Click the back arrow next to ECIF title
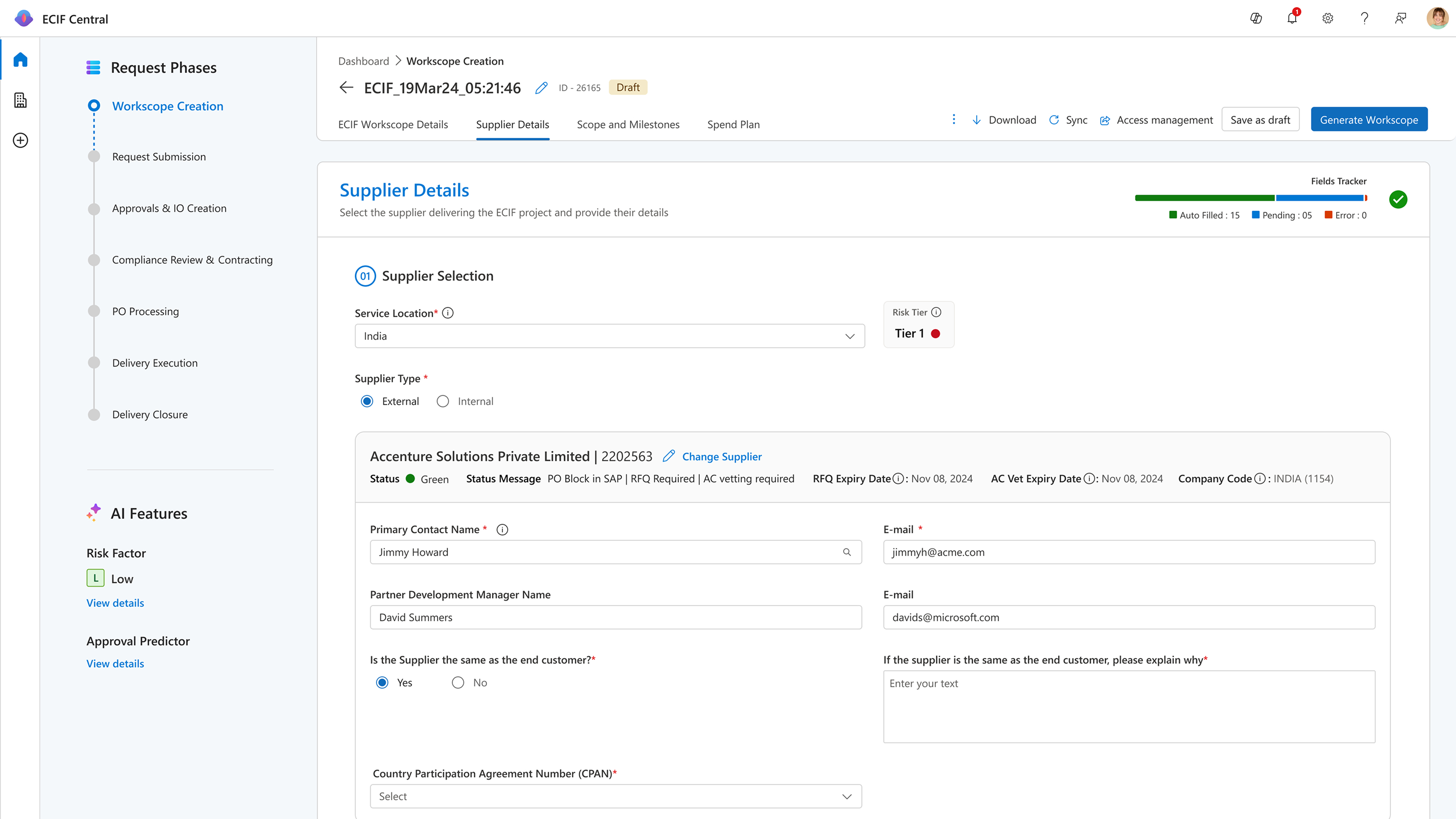1456x819 pixels. tap(346, 87)
